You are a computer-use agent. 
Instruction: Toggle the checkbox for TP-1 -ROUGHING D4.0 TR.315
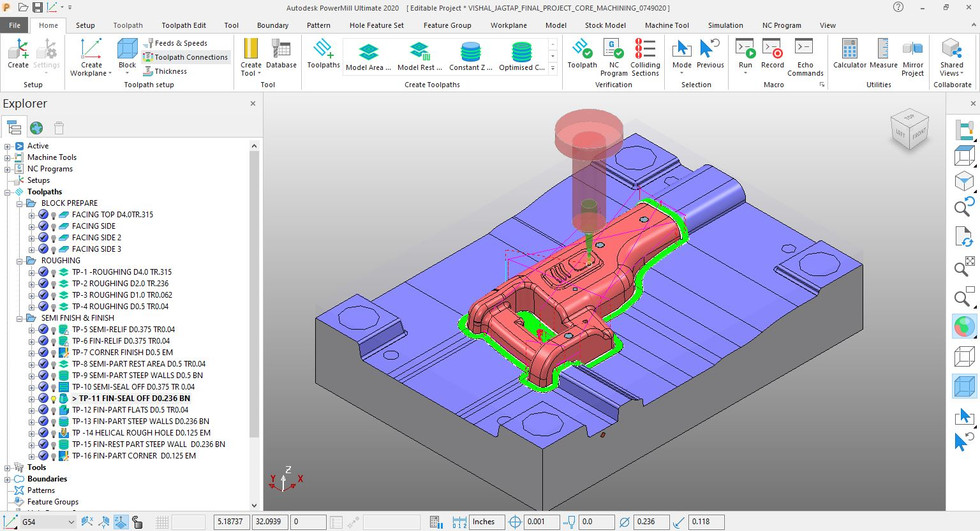tap(43, 272)
